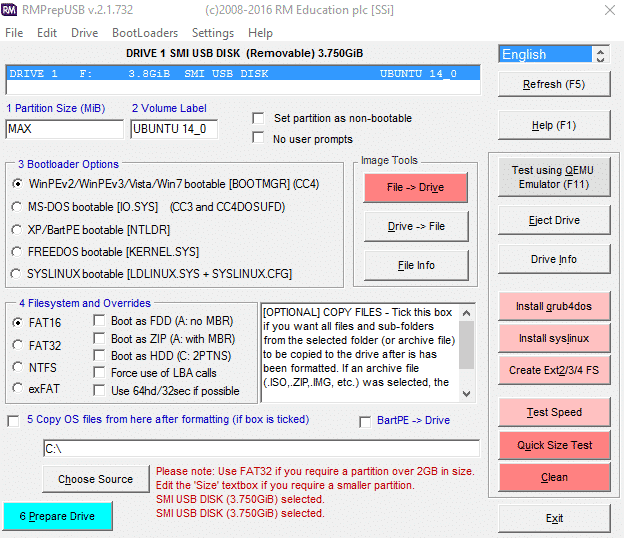Screen dimensions: 624x538
Task: Open the Settings menu
Action: 213,33
